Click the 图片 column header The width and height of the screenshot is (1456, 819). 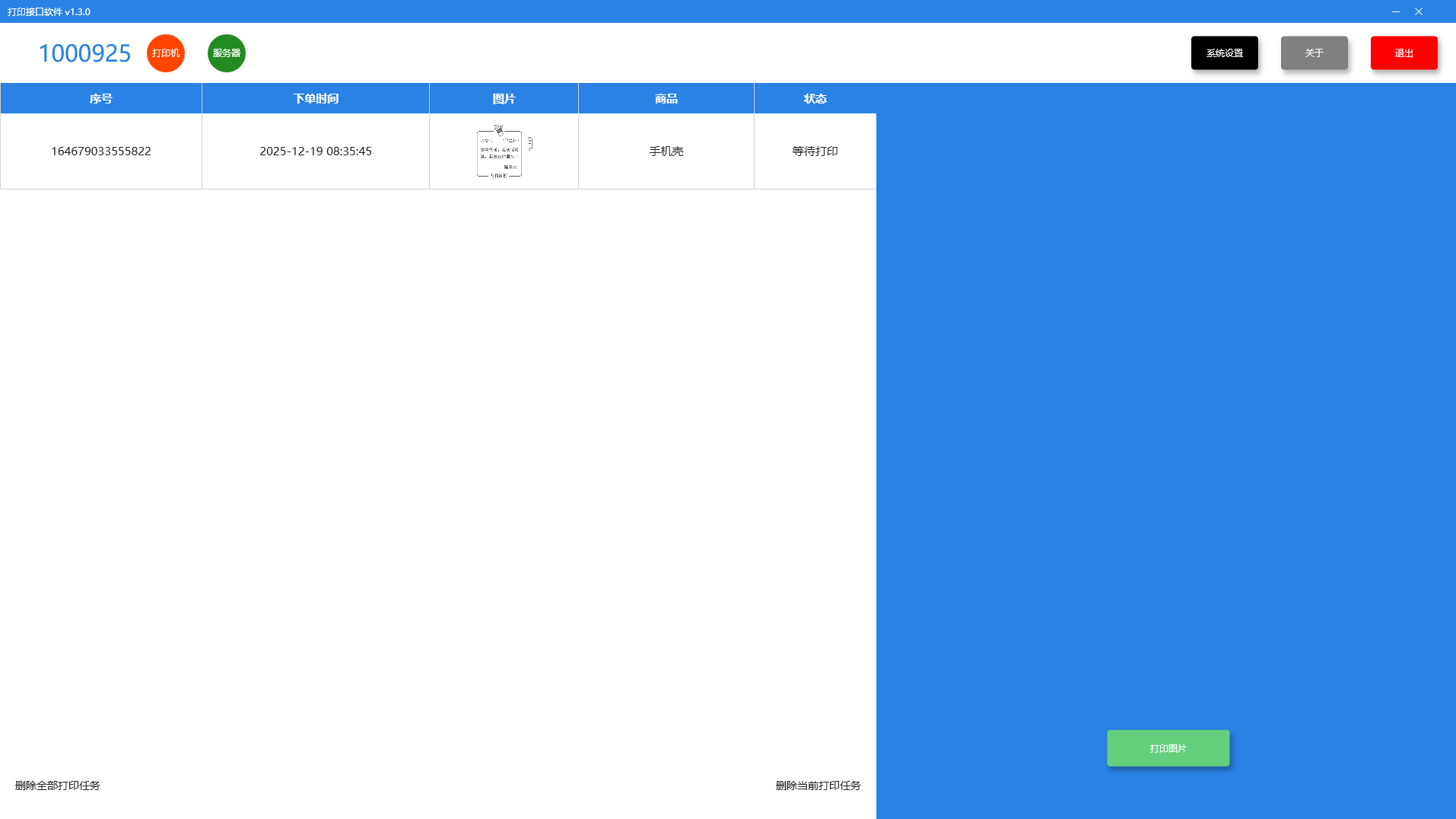click(504, 99)
